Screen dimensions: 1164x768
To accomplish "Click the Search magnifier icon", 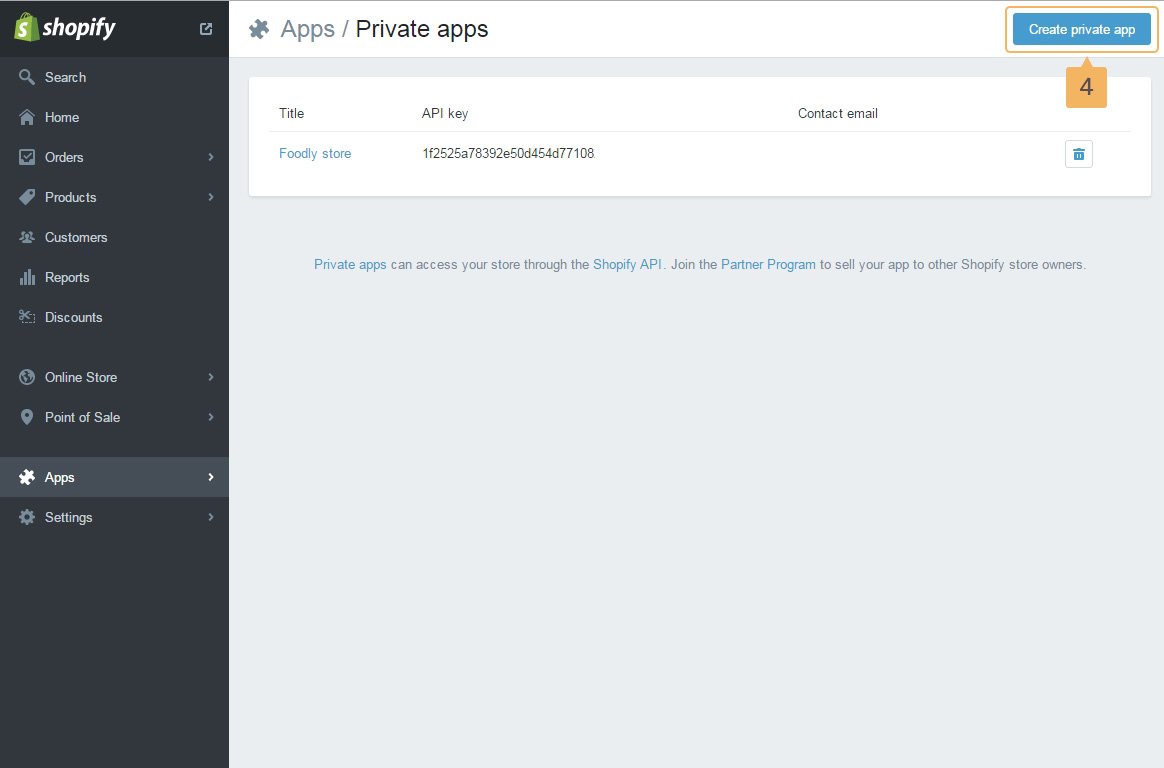I will point(27,77).
